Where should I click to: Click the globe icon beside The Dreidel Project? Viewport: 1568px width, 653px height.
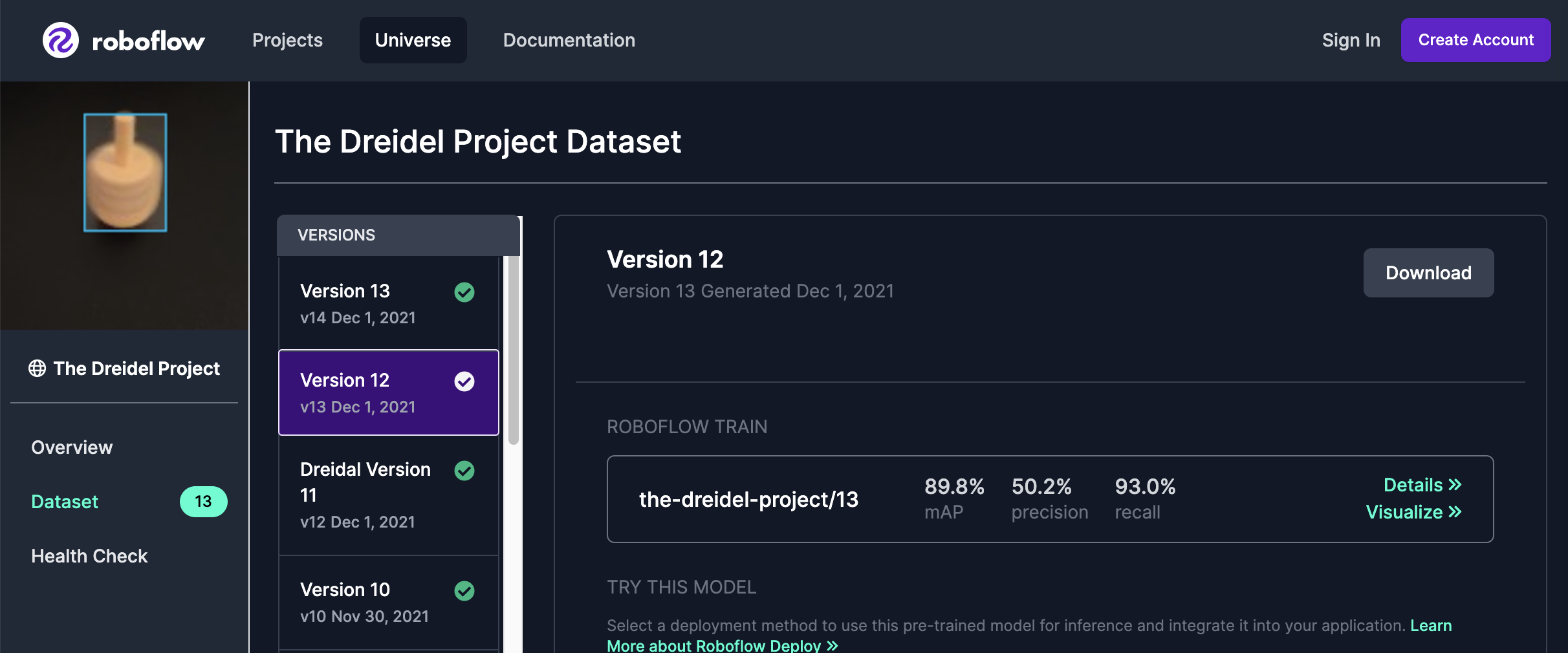click(x=36, y=369)
